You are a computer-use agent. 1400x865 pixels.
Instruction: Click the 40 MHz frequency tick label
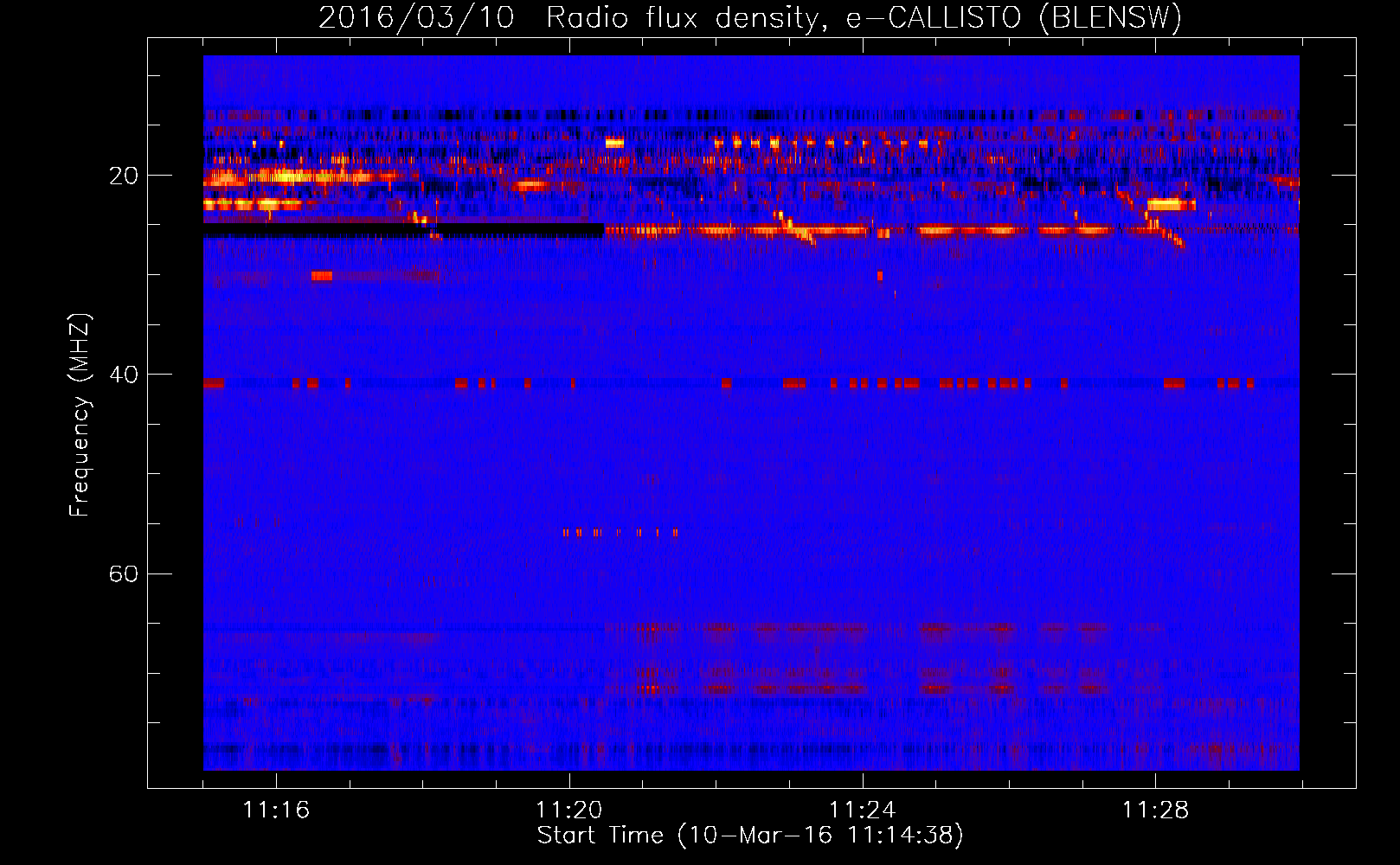coord(124,375)
